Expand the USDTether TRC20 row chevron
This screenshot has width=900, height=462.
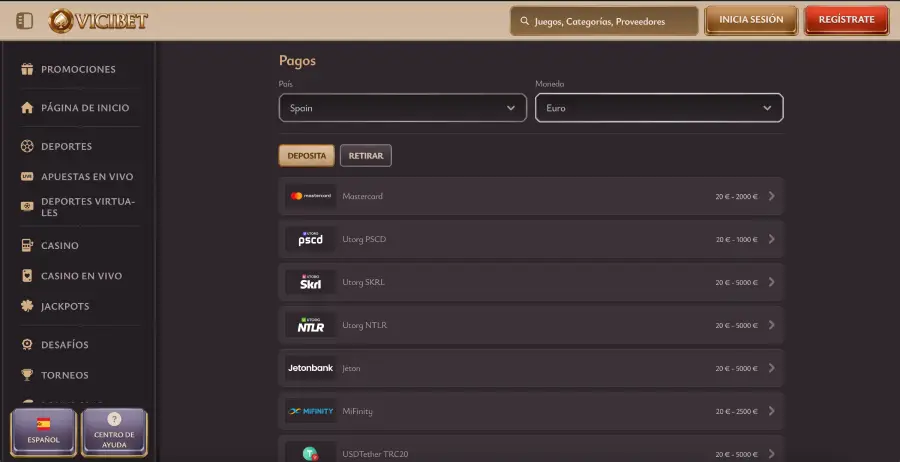click(x=771, y=454)
